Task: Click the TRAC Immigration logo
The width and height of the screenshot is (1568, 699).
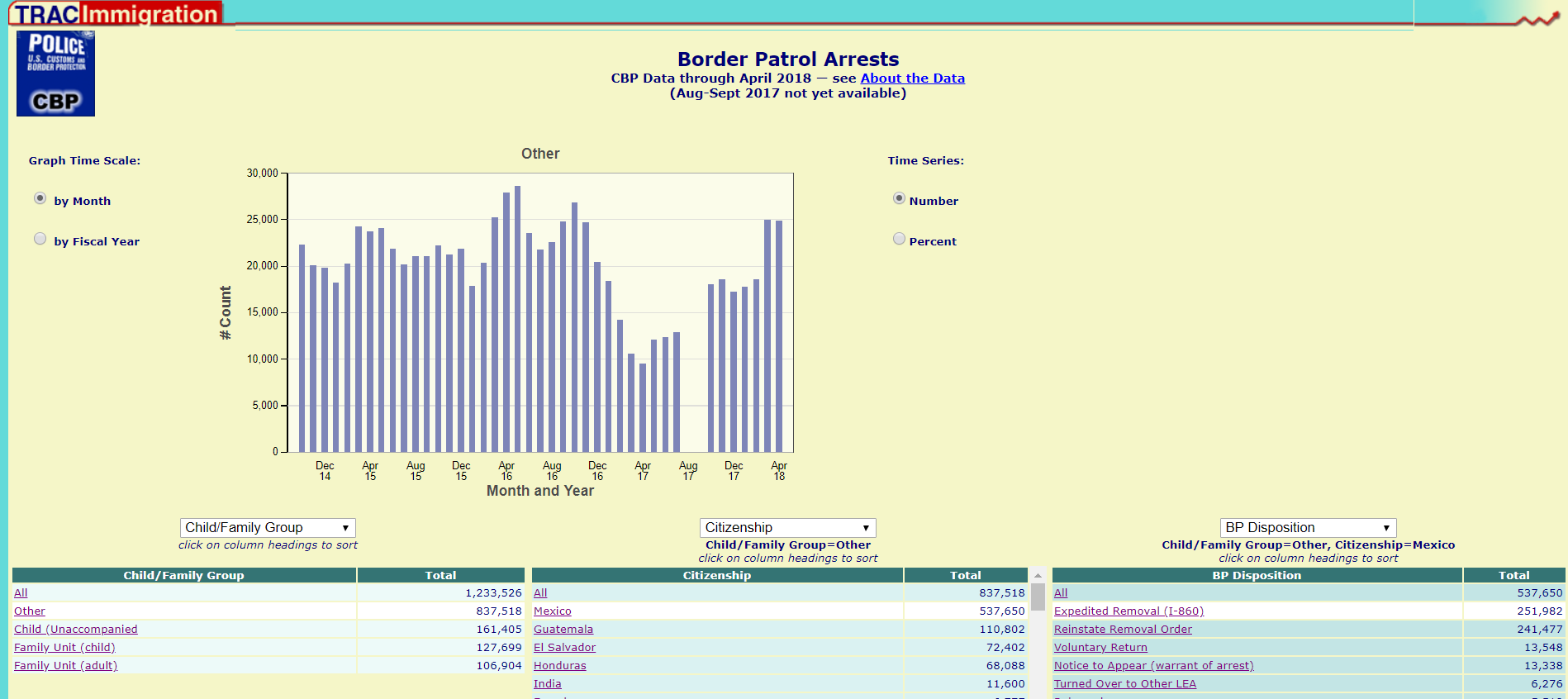Action: [x=116, y=13]
